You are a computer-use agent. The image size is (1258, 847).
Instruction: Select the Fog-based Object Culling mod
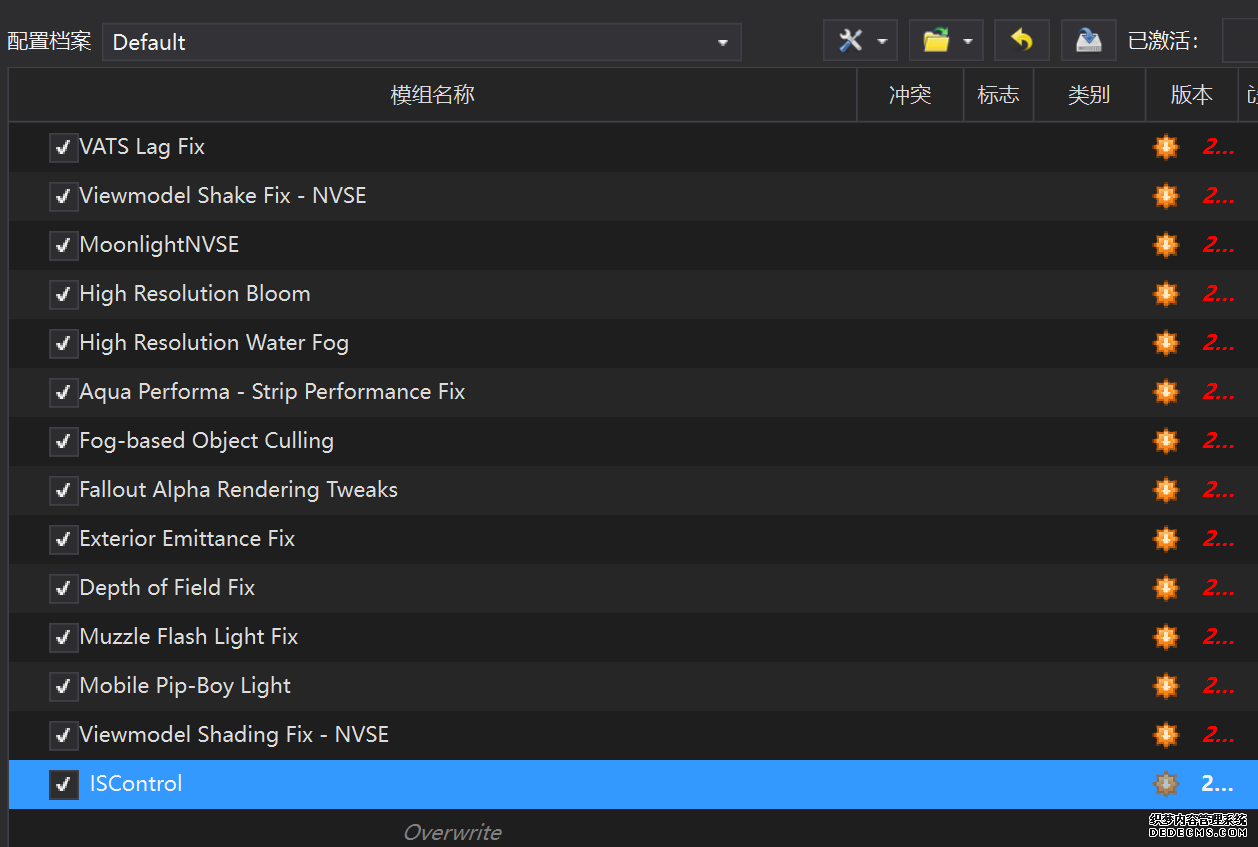click(x=207, y=441)
